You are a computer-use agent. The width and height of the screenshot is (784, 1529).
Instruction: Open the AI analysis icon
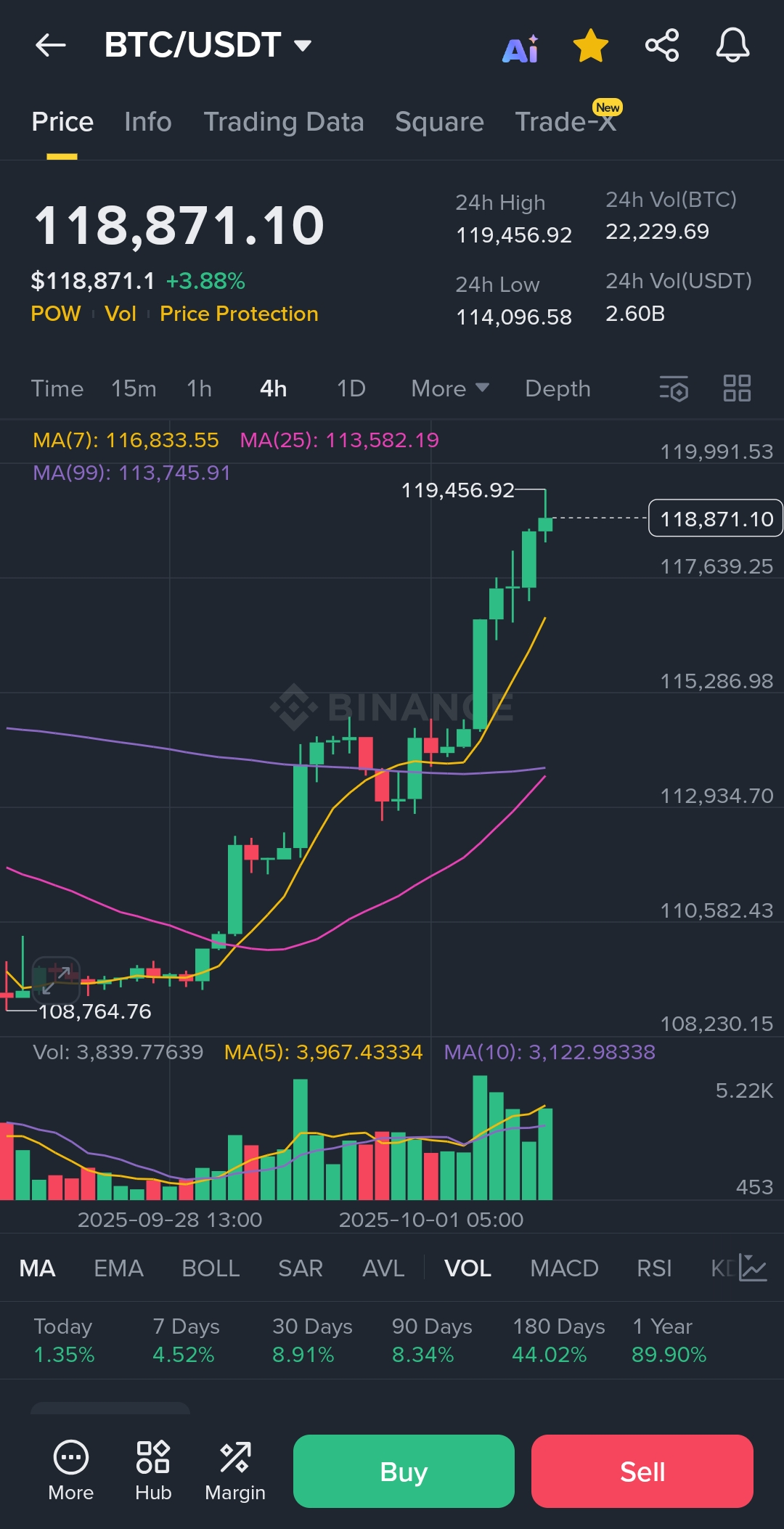520,48
